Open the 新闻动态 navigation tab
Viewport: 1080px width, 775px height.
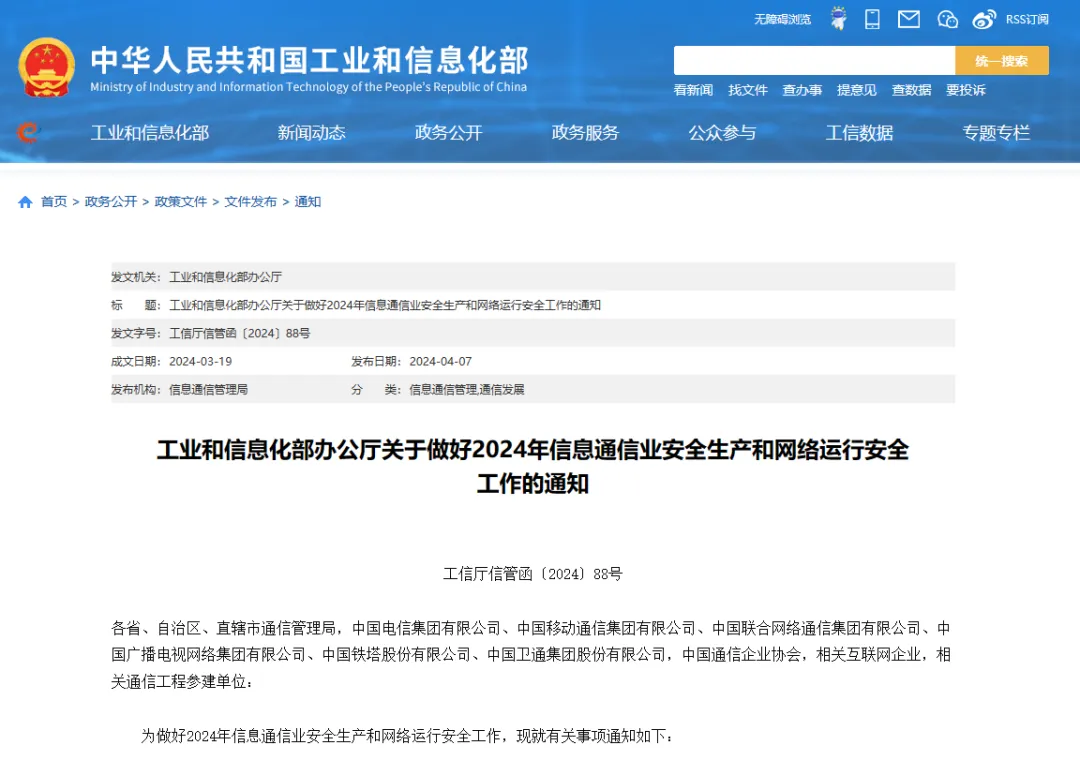point(311,133)
